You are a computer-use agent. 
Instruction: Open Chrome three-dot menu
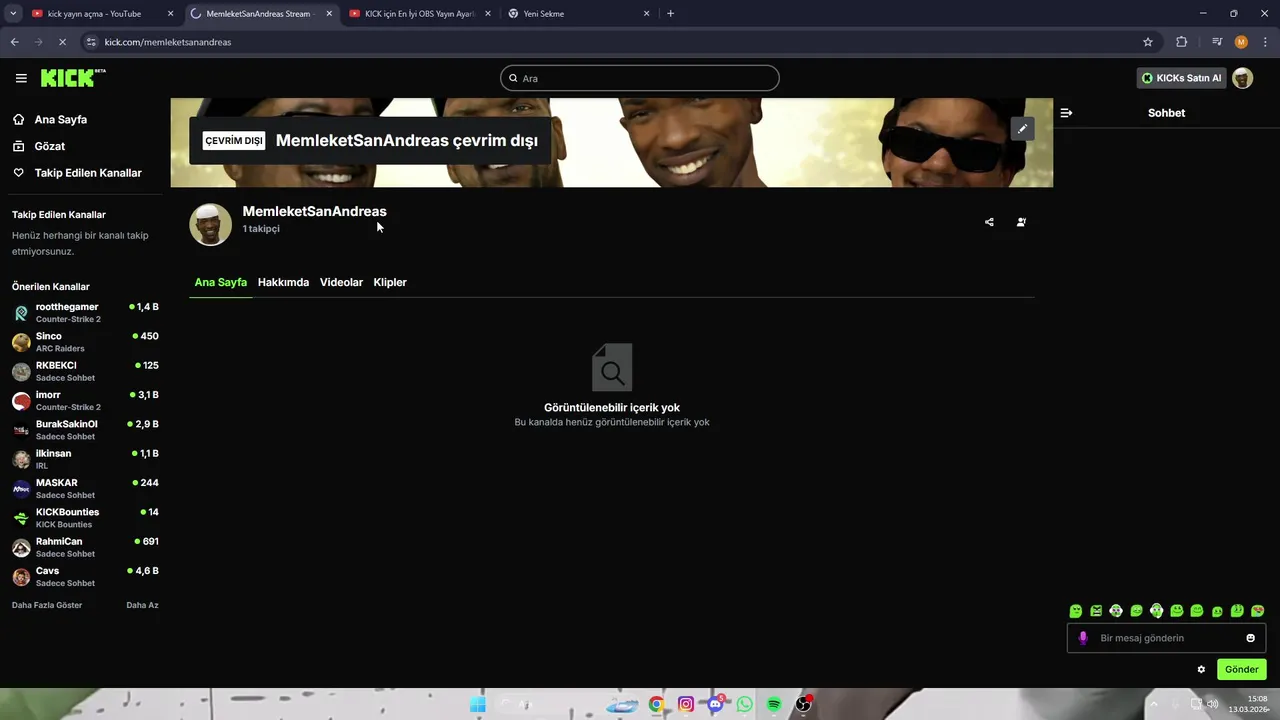pyautogui.click(x=1266, y=42)
